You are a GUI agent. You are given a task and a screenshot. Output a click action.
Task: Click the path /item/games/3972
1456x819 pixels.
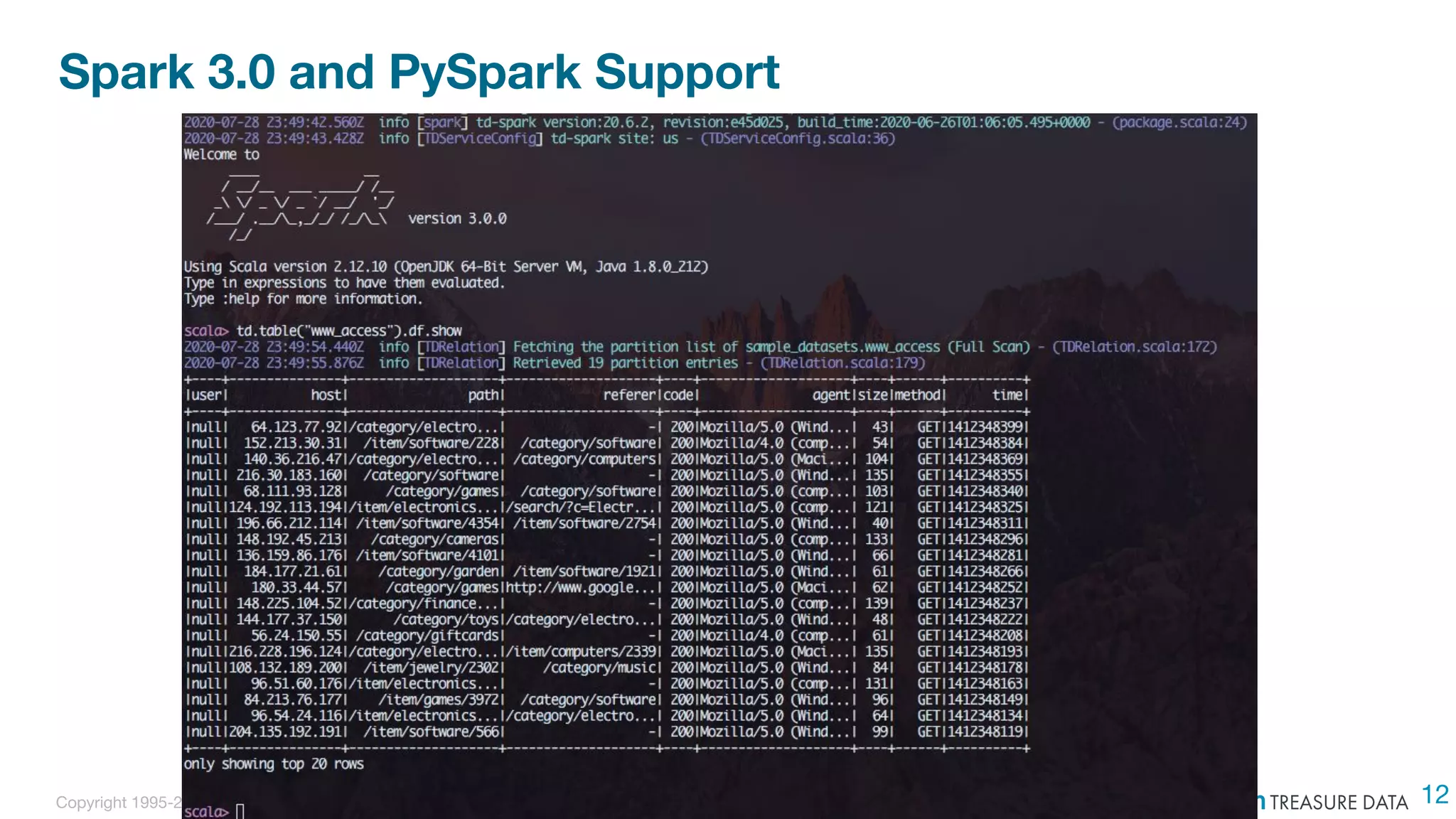click(x=439, y=700)
